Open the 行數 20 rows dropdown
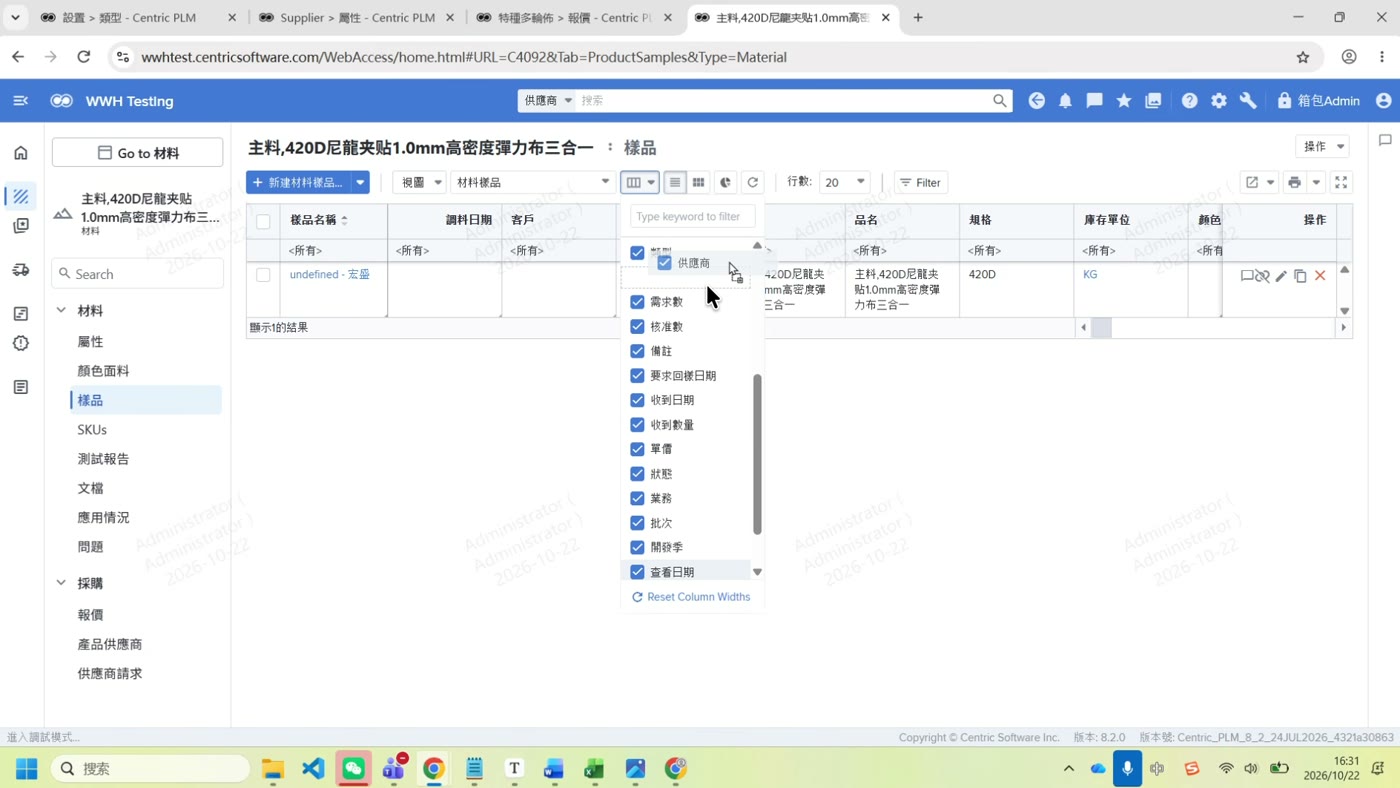This screenshot has height=788, width=1400. click(x=844, y=183)
